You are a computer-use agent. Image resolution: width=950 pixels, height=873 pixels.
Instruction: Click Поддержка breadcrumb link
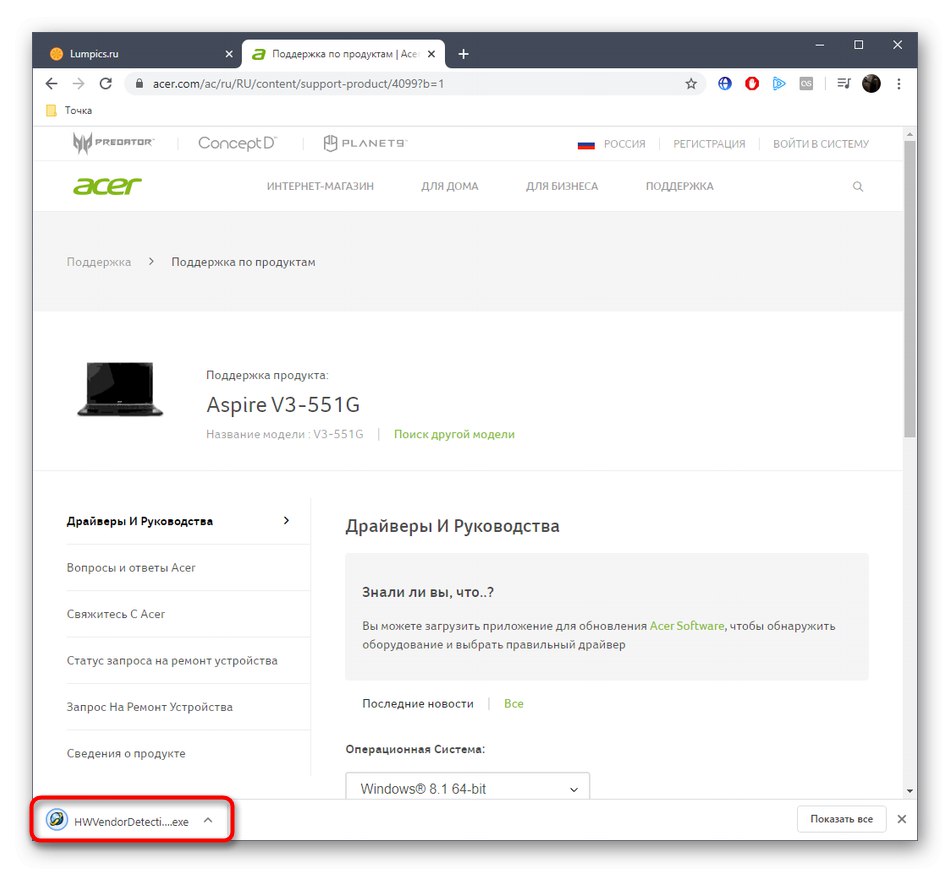coord(99,262)
